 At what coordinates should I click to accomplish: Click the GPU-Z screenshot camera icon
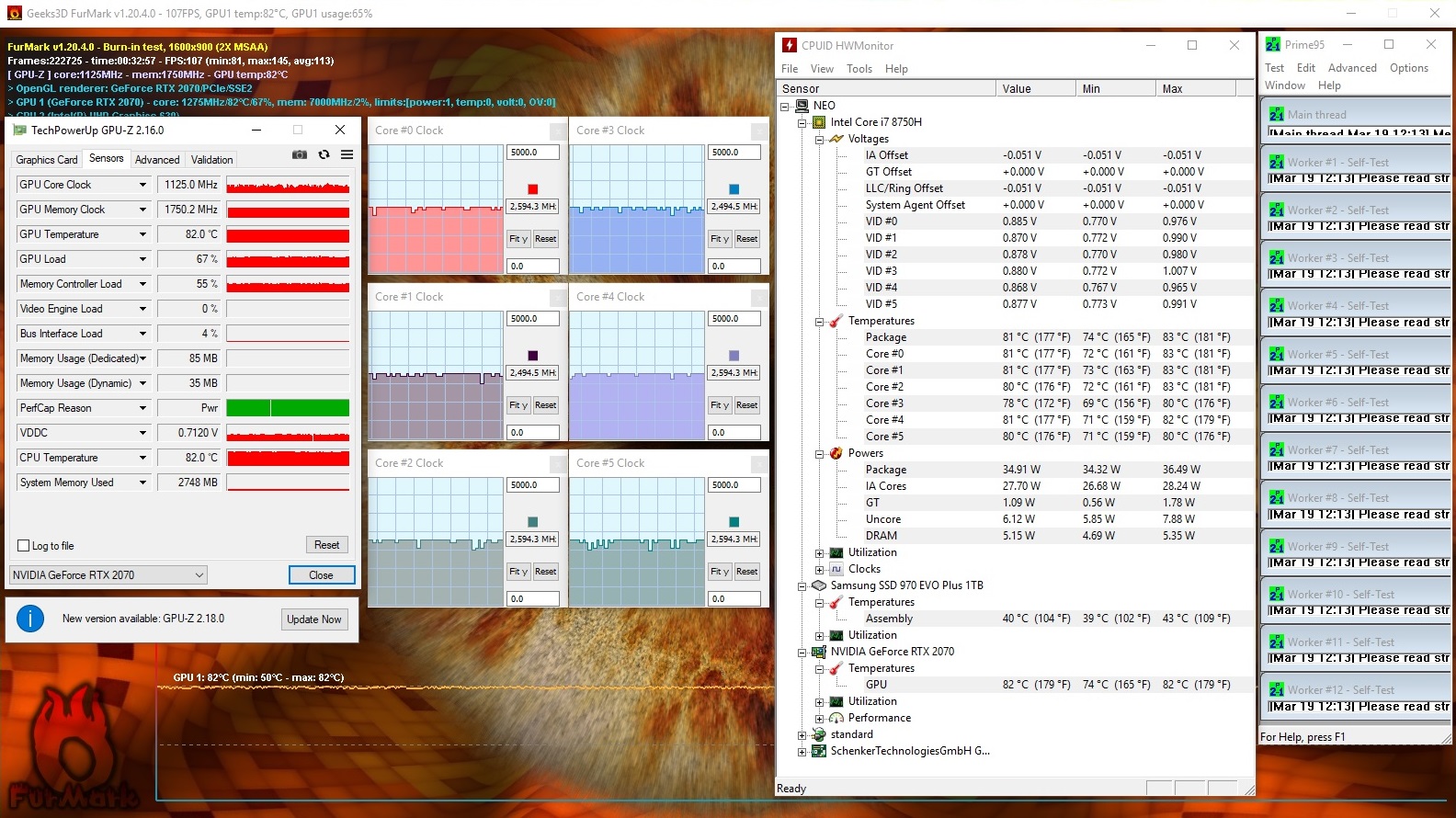[300, 155]
